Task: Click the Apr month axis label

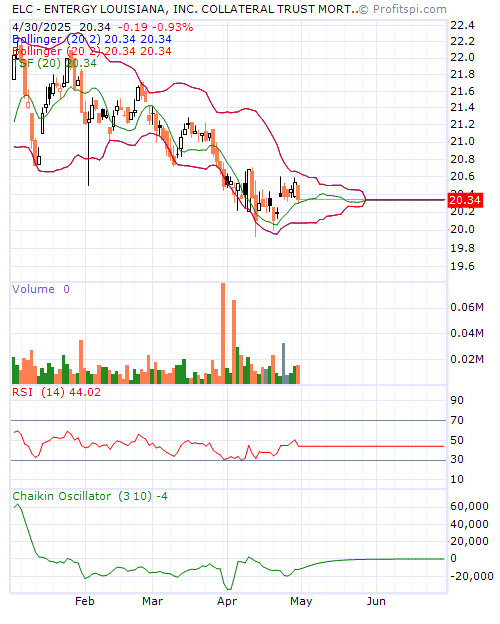Action: click(227, 601)
